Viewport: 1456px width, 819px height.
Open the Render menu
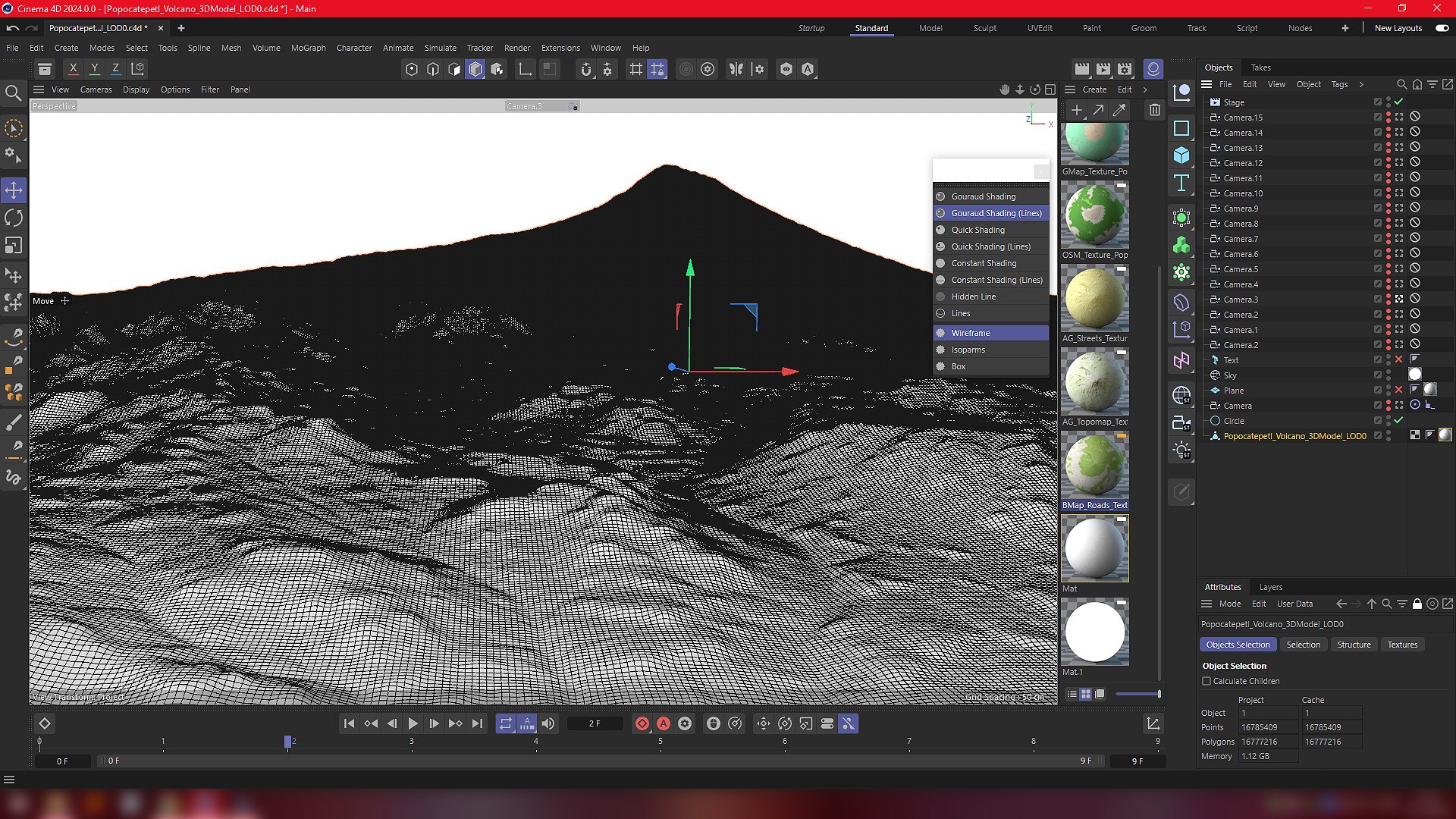coord(517,48)
